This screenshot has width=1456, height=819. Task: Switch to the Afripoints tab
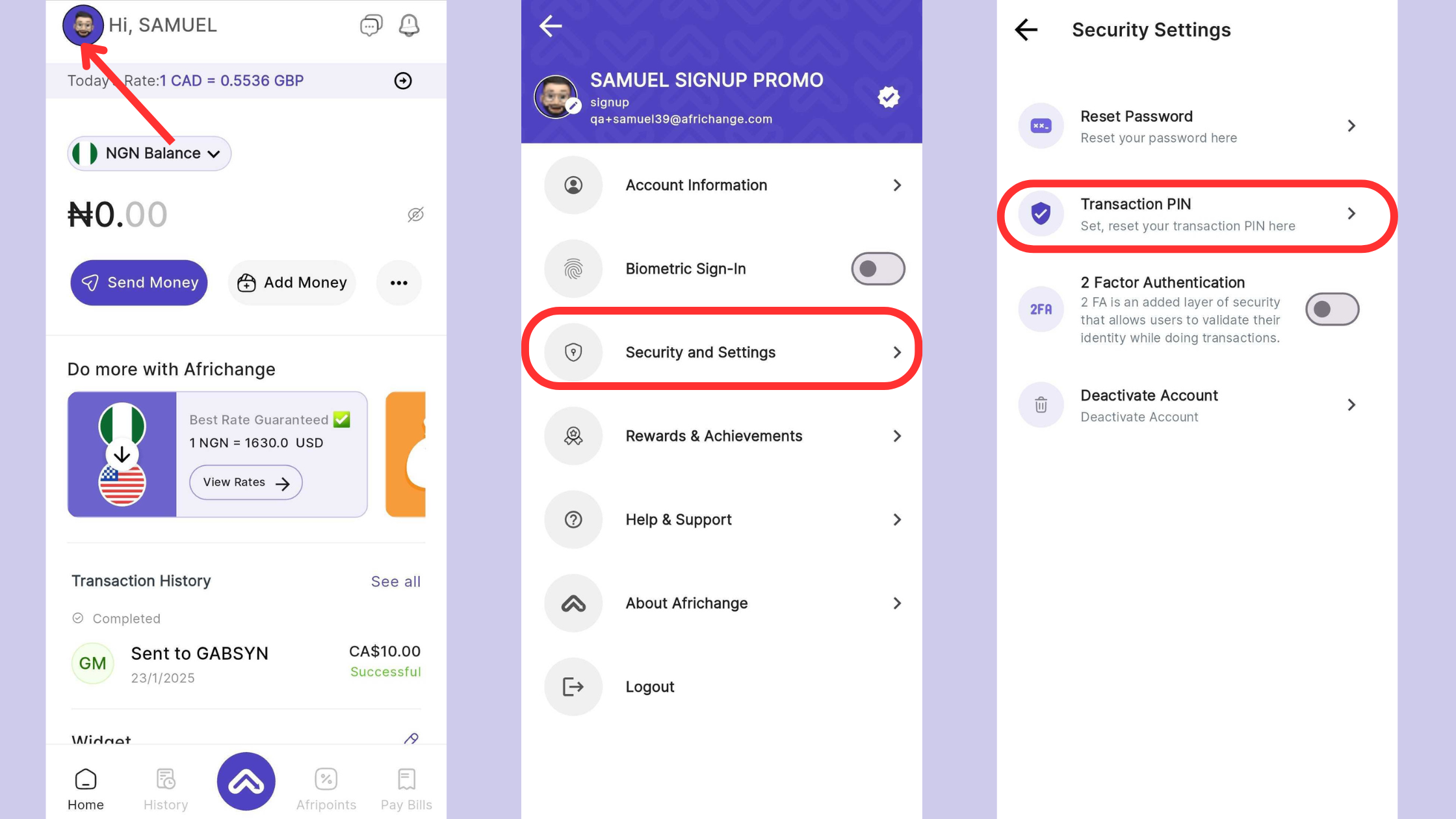click(x=326, y=789)
